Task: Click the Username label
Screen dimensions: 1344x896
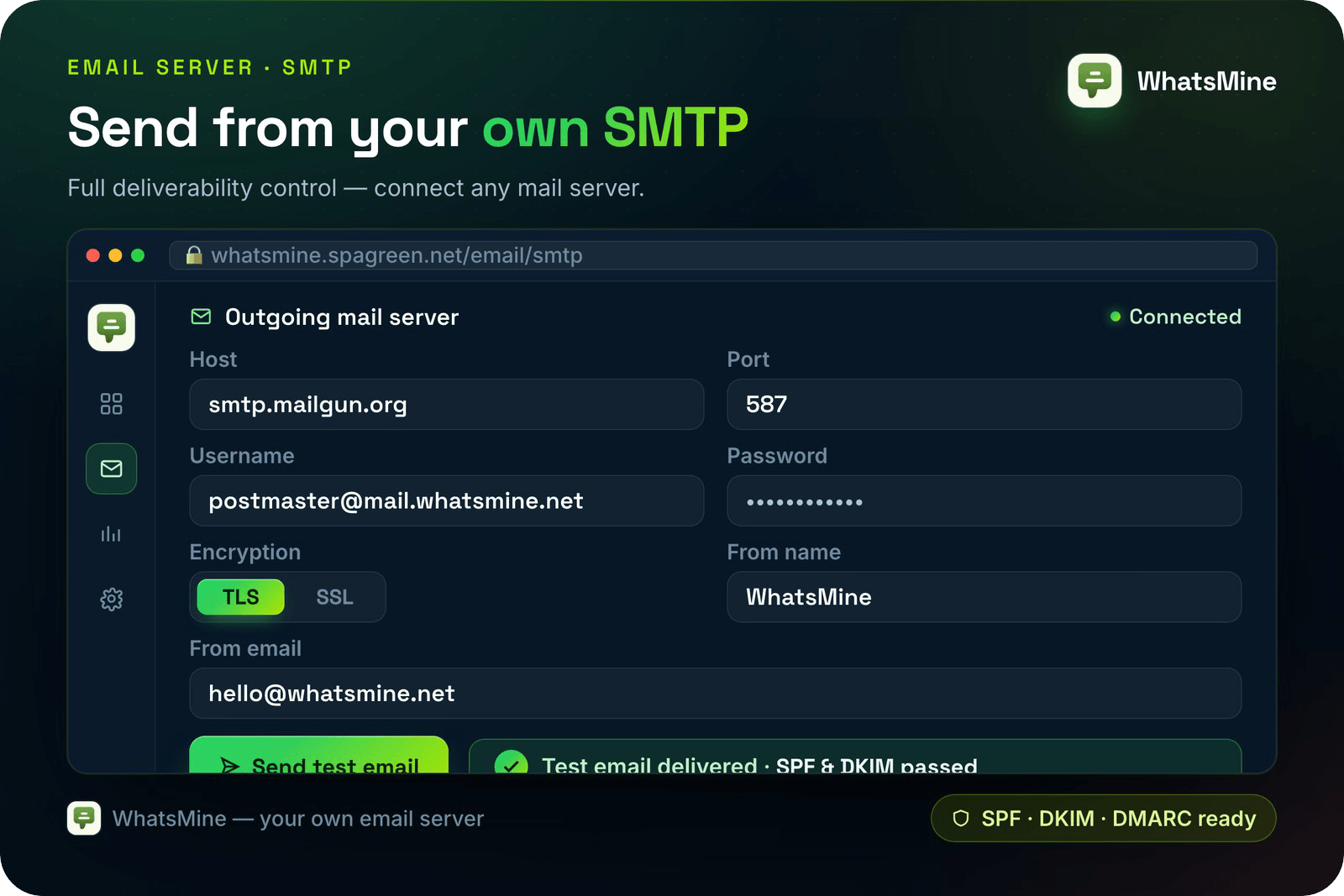Action: pyautogui.click(x=242, y=456)
